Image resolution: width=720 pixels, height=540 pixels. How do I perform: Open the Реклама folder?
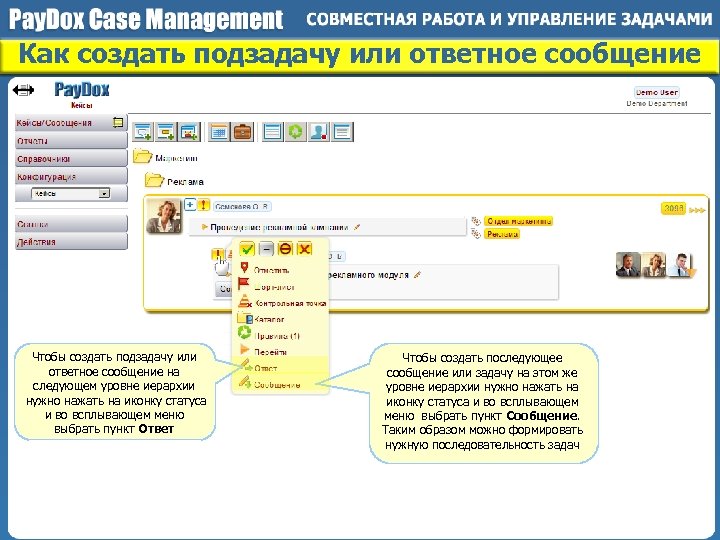(174, 181)
